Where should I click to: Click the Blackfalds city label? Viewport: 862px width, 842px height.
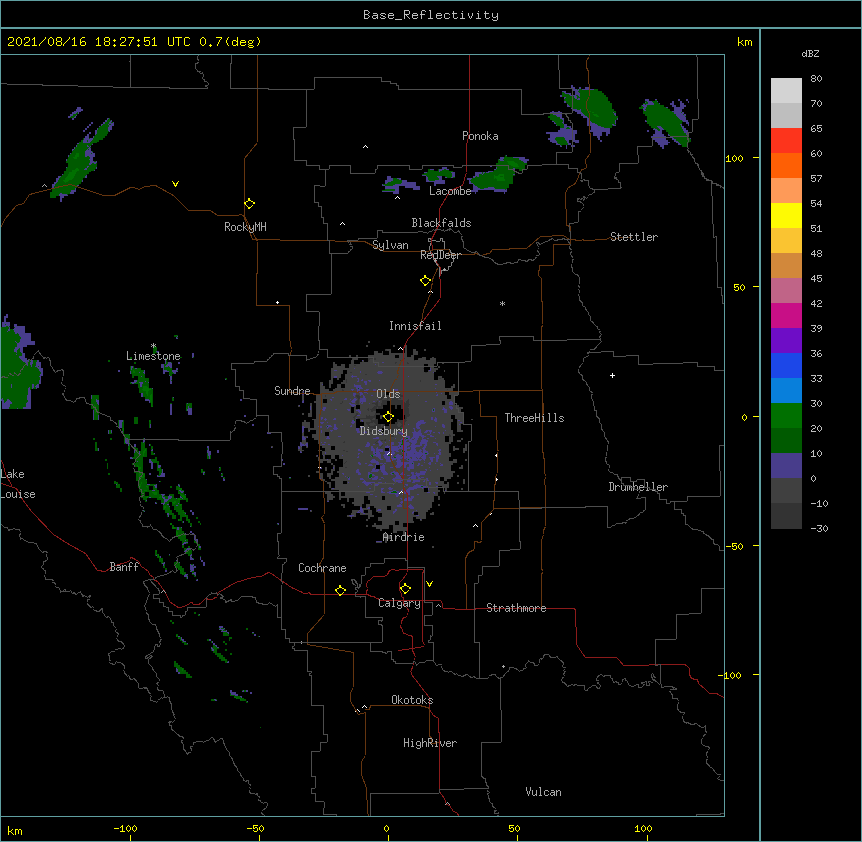(x=441, y=223)
